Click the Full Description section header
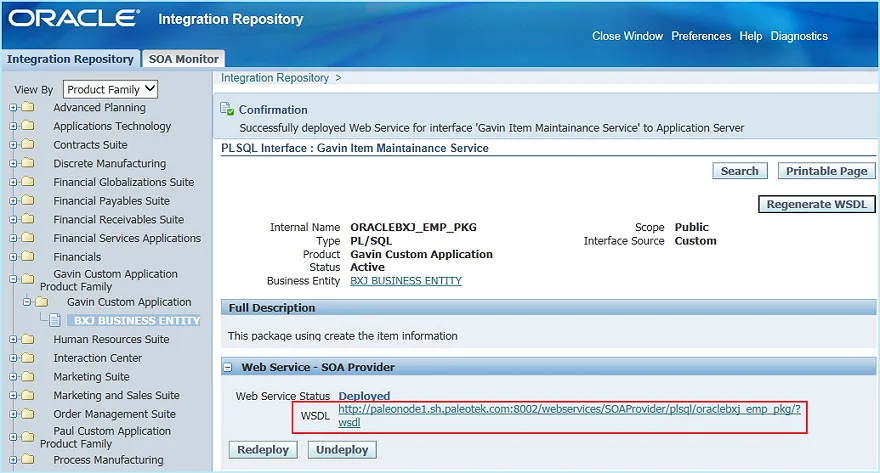The height and width of the screenshot is (473, 880). (548, 307)
